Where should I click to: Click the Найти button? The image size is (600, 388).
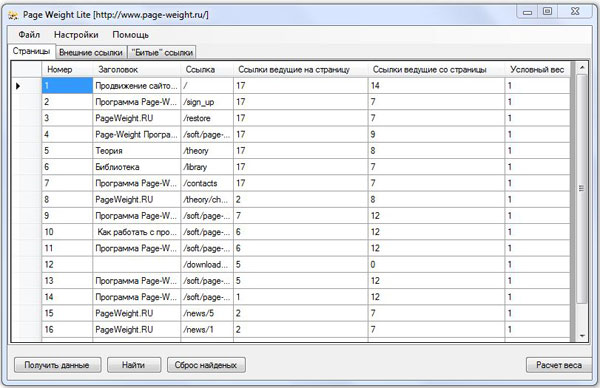(134, 365)
